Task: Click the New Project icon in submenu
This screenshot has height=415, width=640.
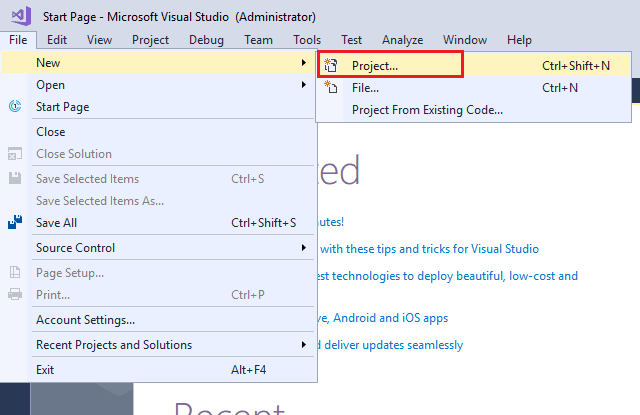Action: click(331, 65)
